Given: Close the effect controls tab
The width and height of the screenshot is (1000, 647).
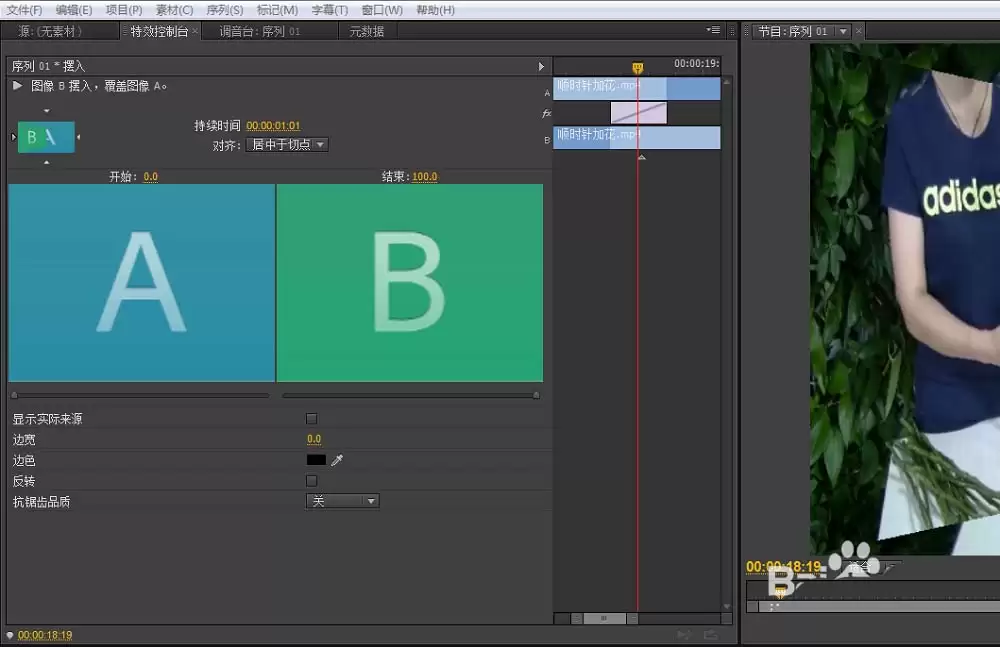Looking at the screenshot, I should [195, 31].
